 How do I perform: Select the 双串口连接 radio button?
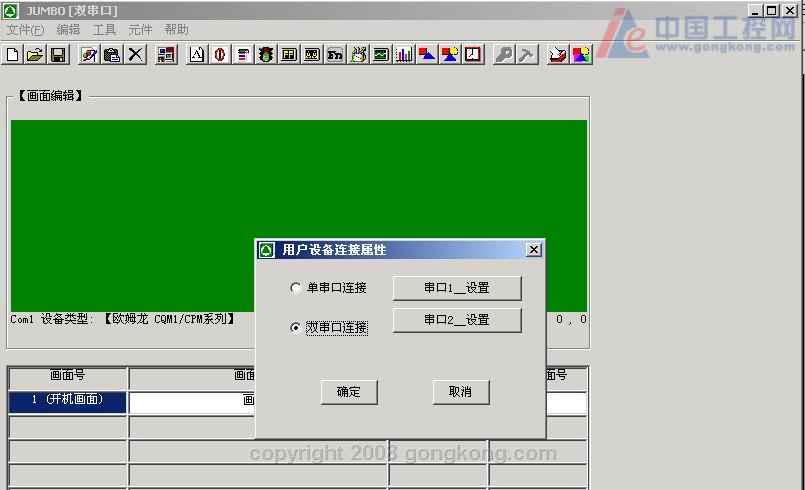coord(295,328)
